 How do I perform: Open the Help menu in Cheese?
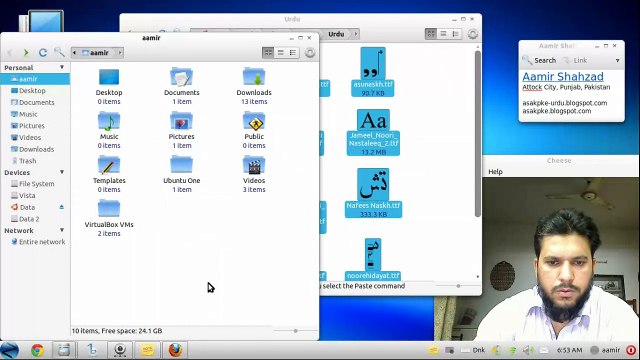point(495,172)
